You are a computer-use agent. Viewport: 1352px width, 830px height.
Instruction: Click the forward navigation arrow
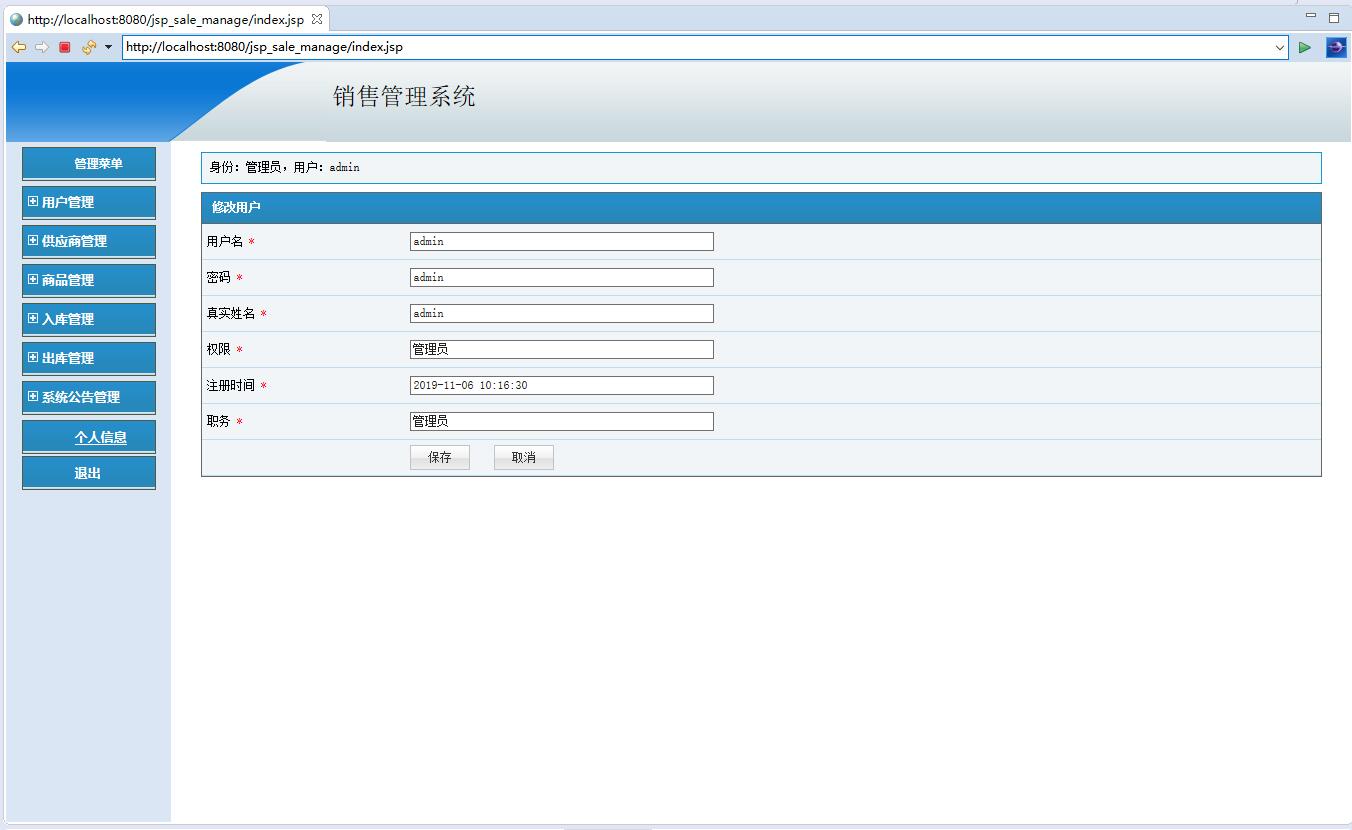[40, 46]
